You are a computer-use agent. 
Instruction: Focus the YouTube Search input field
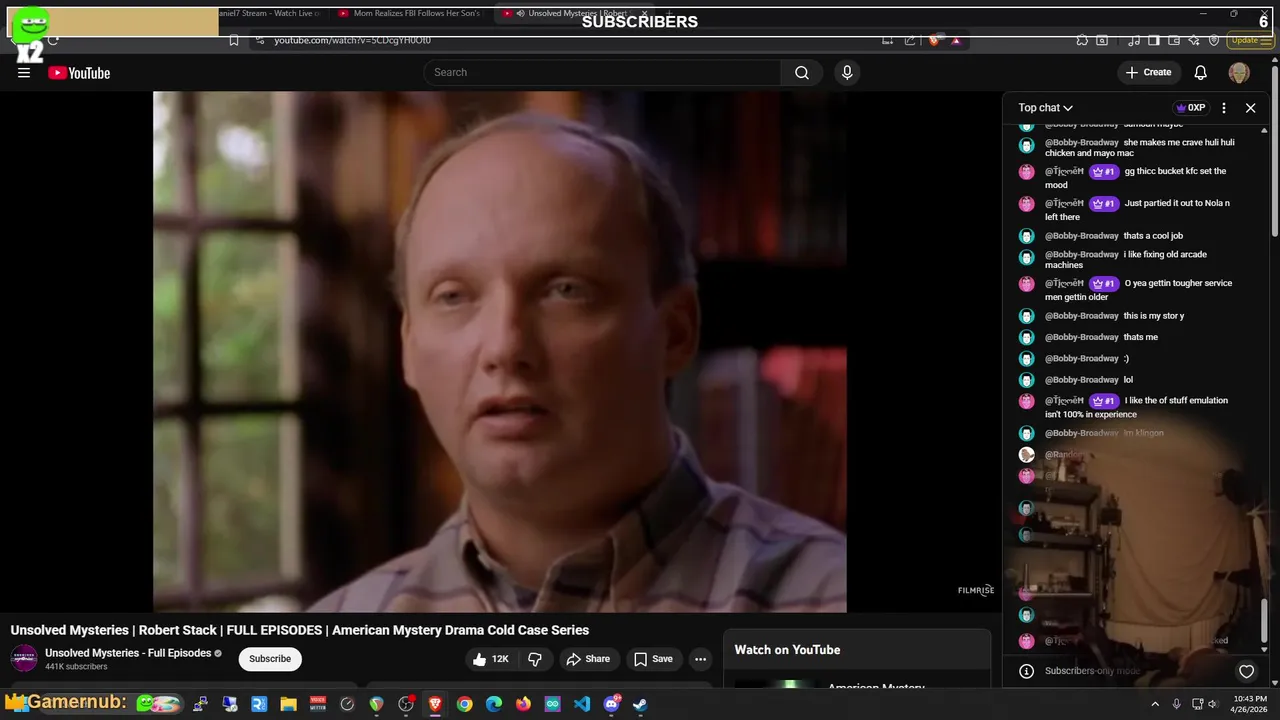pos(602,72)
